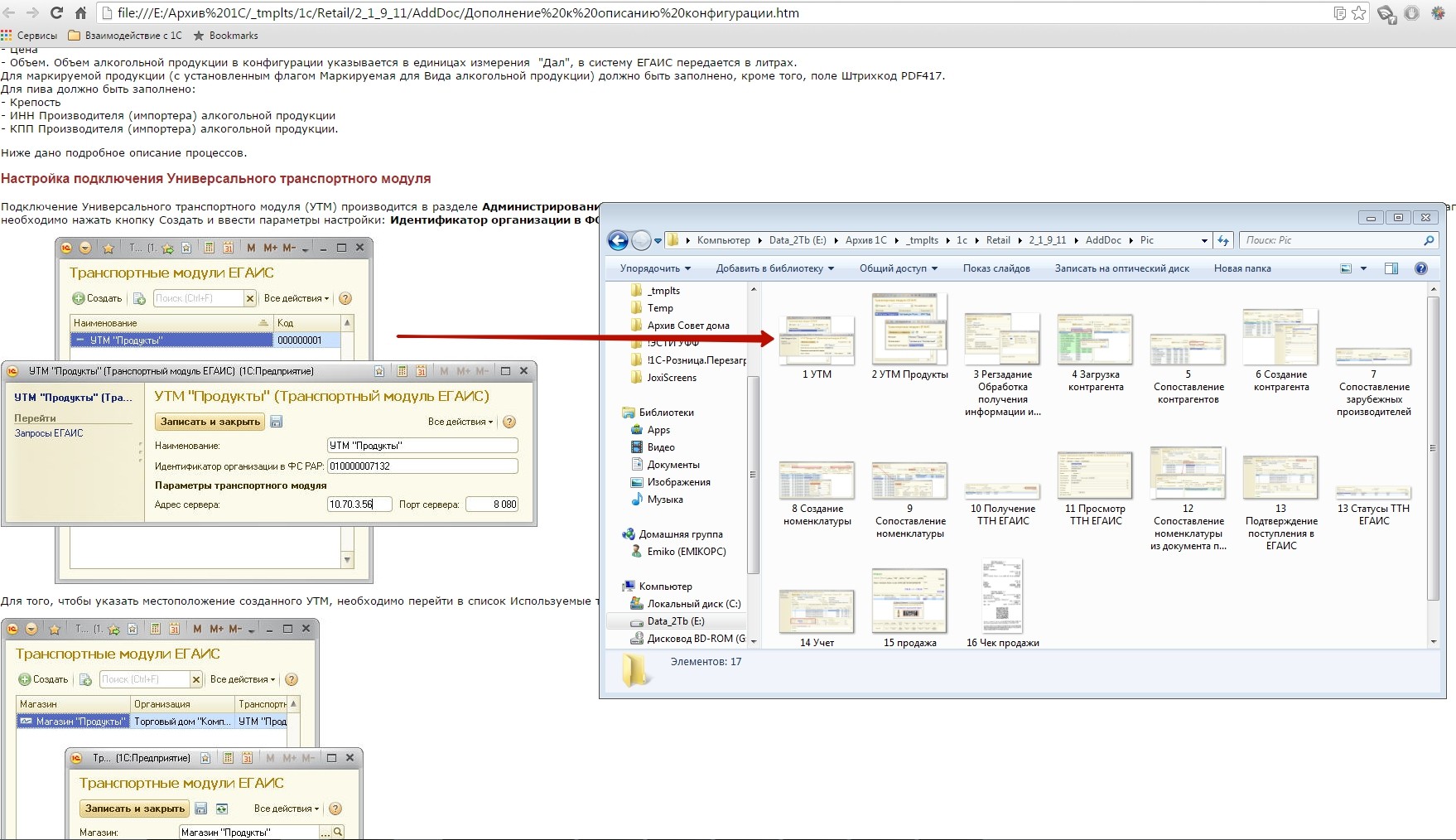
Task: Click the RSS feed extension icon
Action: [1386, 13]
